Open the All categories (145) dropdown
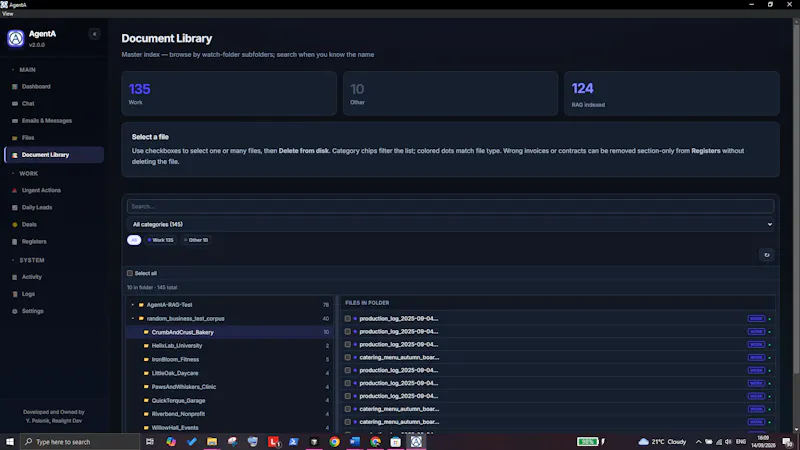The height and width of the screenshot is (450, 800). (451, 224)
